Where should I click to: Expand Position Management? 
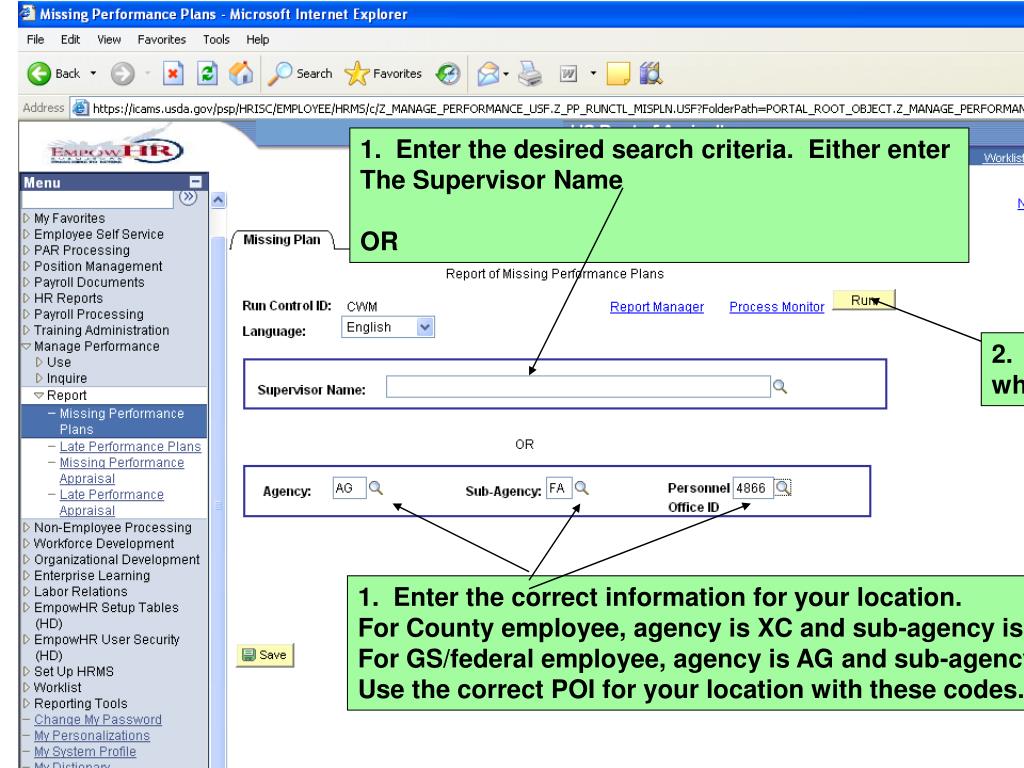[98, 266]
